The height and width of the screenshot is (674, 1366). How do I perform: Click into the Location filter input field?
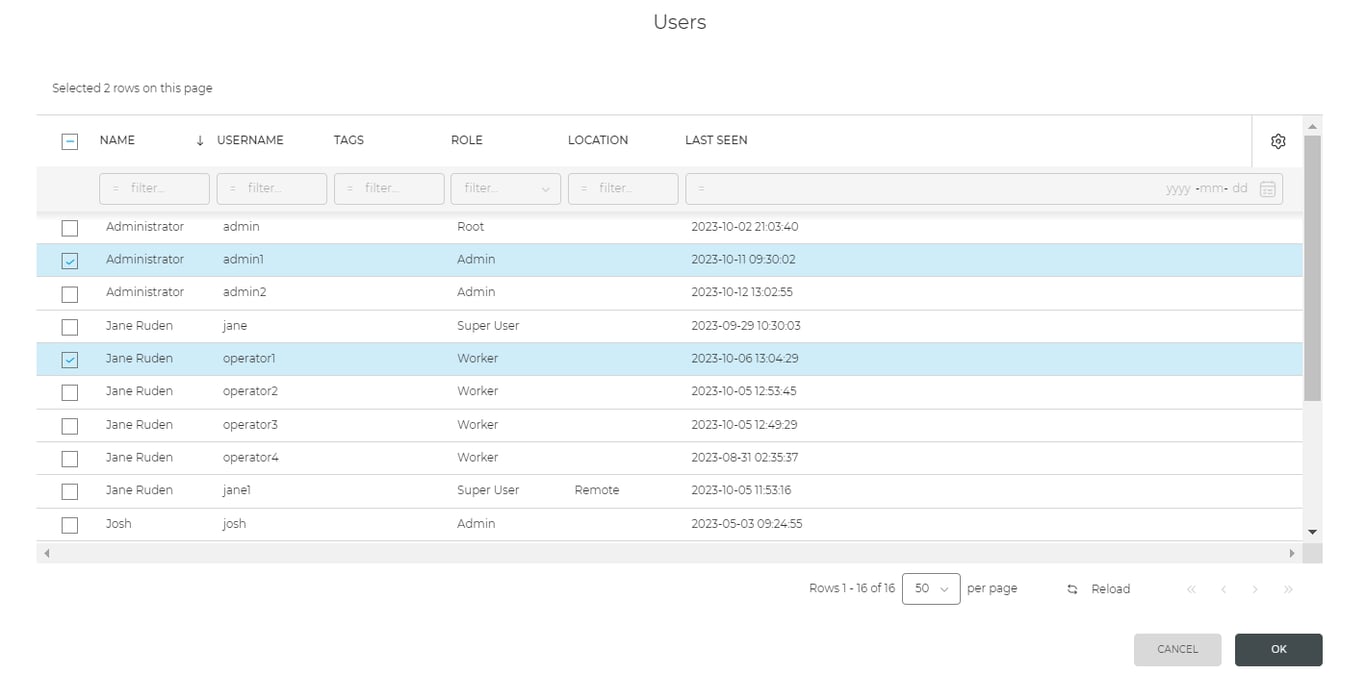[625, 188]
